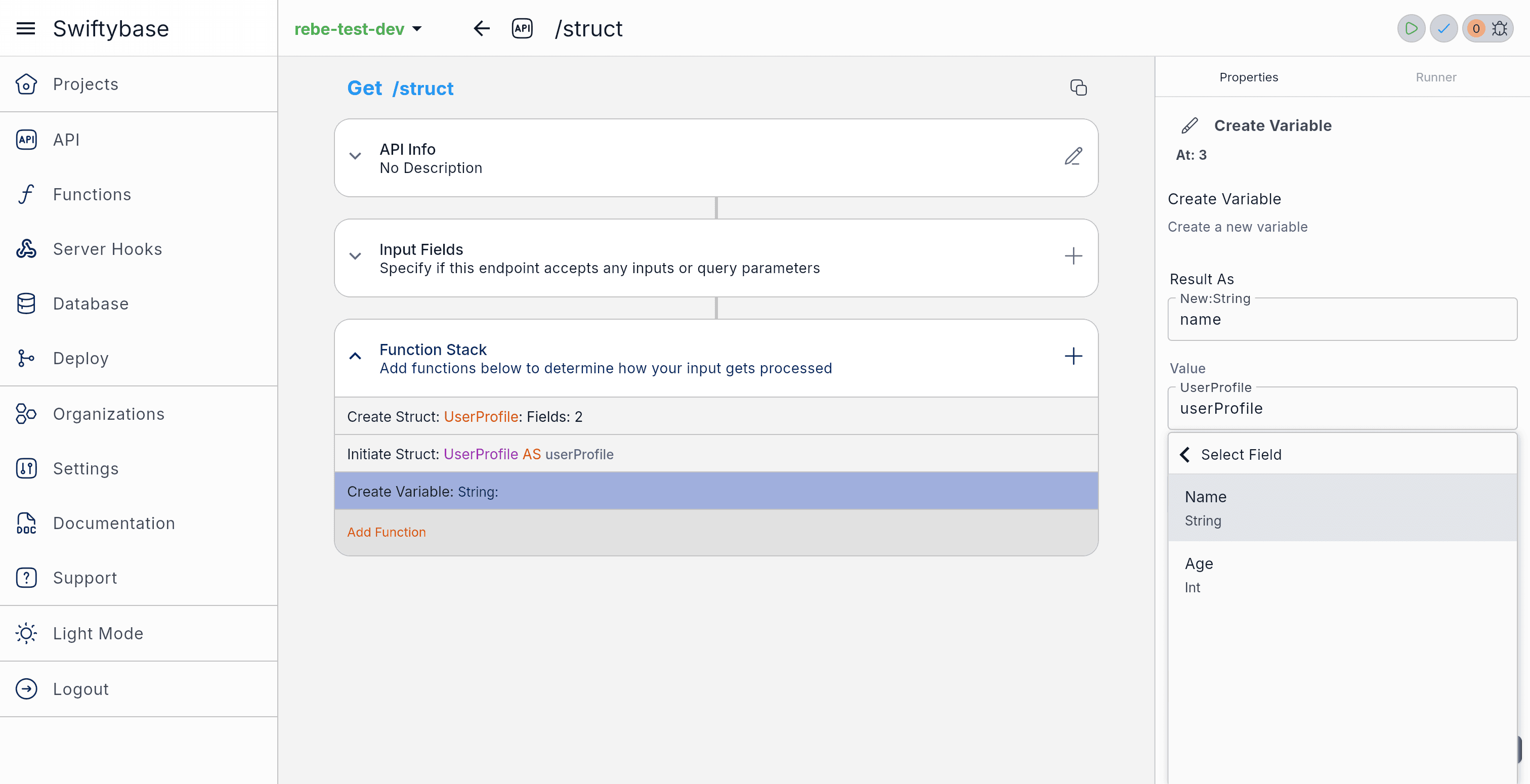Image resolution: width=1530 pixels, height=784 pixels.
Task: Open rebe-test-dev project dropdown
Action: (359, 28)
